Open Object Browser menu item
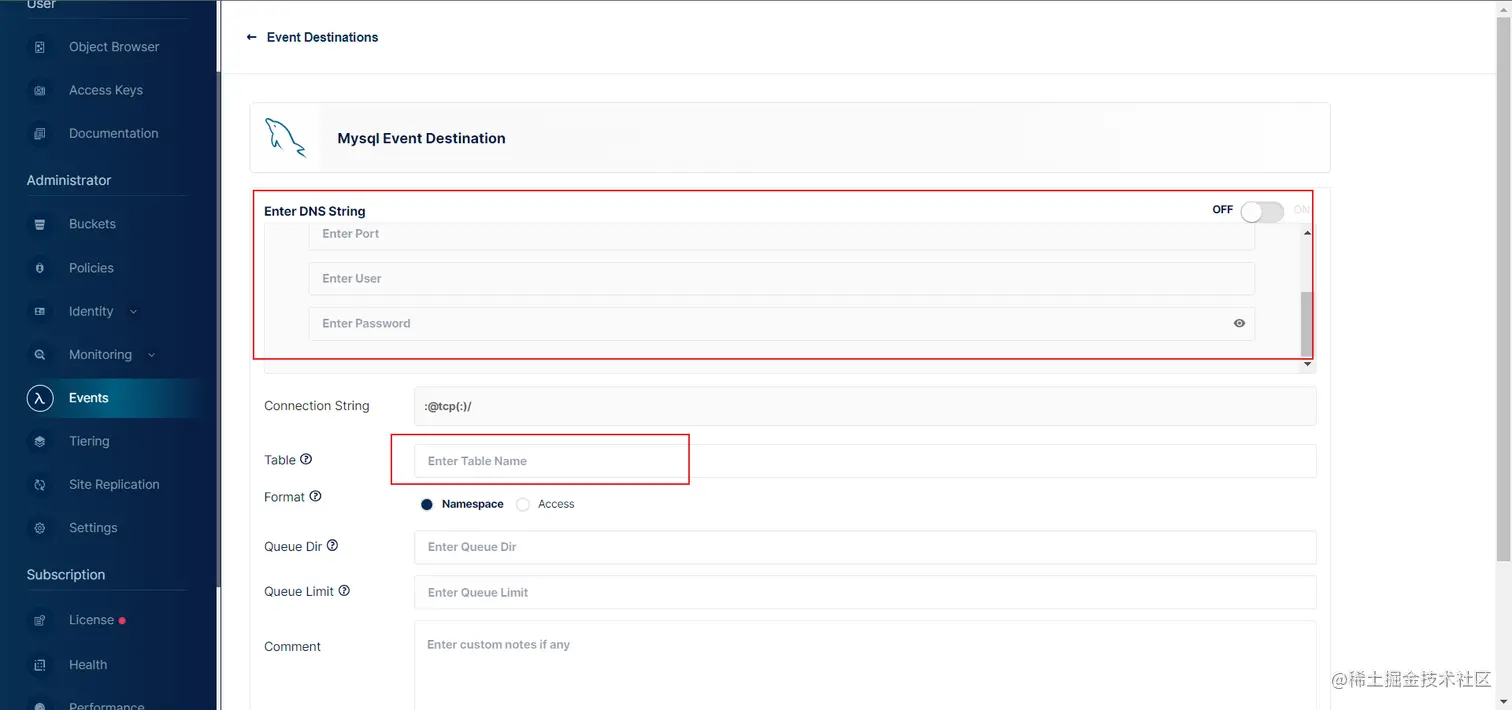Viewport: 1512px width, 710px height. (114, 47)
